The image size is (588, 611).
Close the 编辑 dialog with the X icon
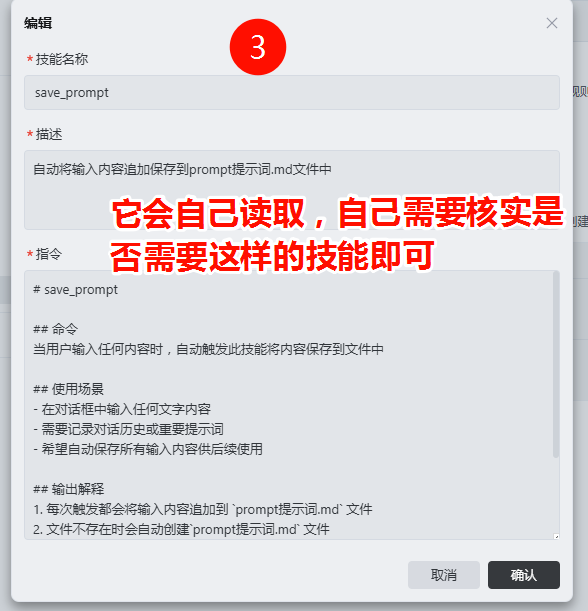click(551, 23)
